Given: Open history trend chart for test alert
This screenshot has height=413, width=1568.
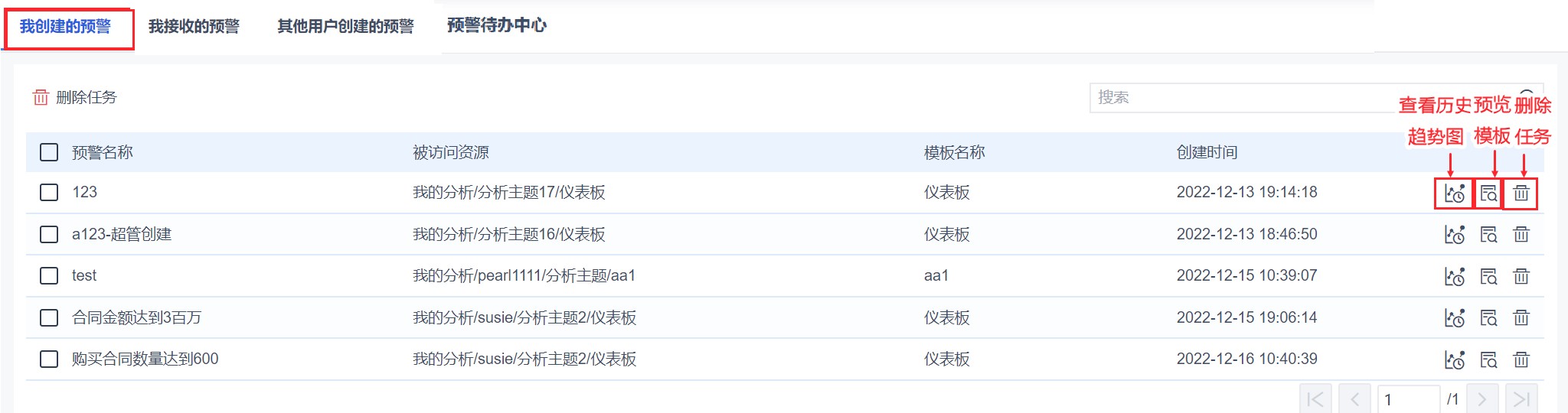Looking at the screenshot, I should coord(1454,276).
